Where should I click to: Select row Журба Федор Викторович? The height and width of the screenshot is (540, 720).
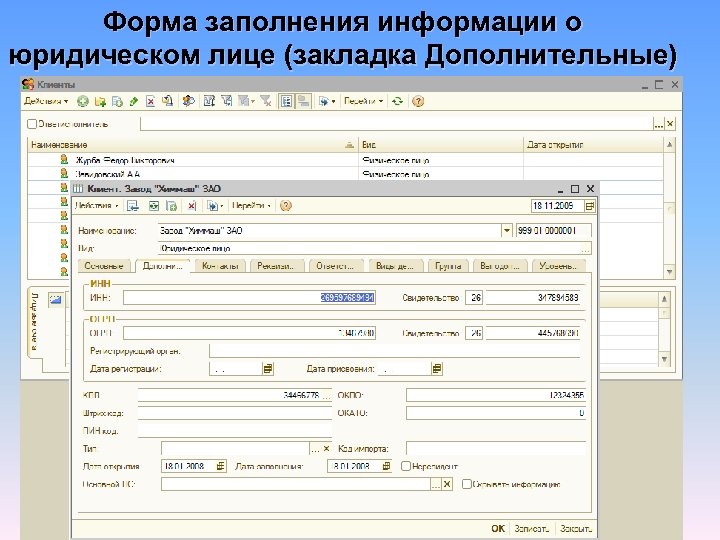pos(345,160)
